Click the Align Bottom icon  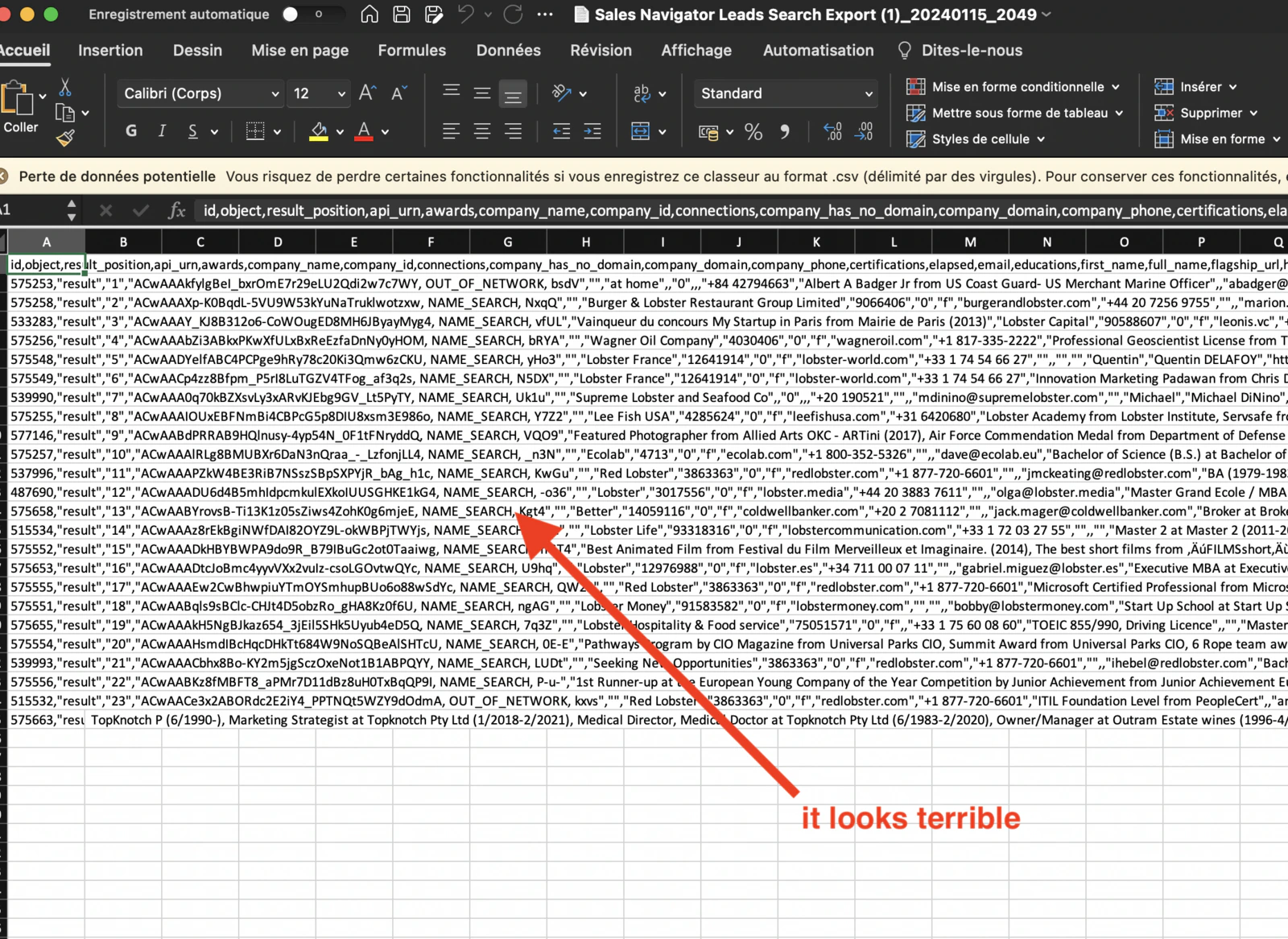(513, 94)
